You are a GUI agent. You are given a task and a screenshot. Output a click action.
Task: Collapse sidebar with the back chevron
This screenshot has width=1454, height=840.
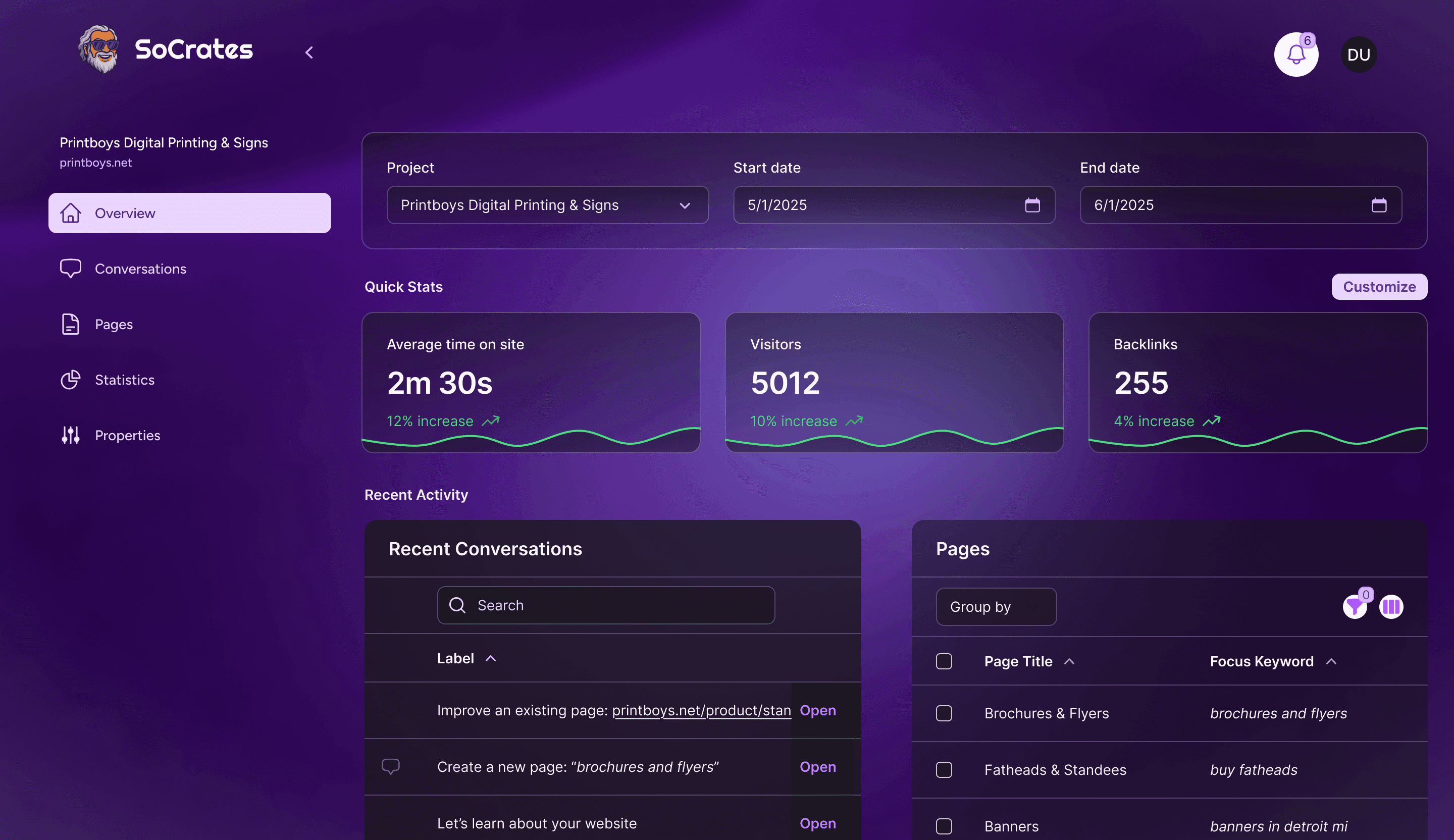click(309, 52)
